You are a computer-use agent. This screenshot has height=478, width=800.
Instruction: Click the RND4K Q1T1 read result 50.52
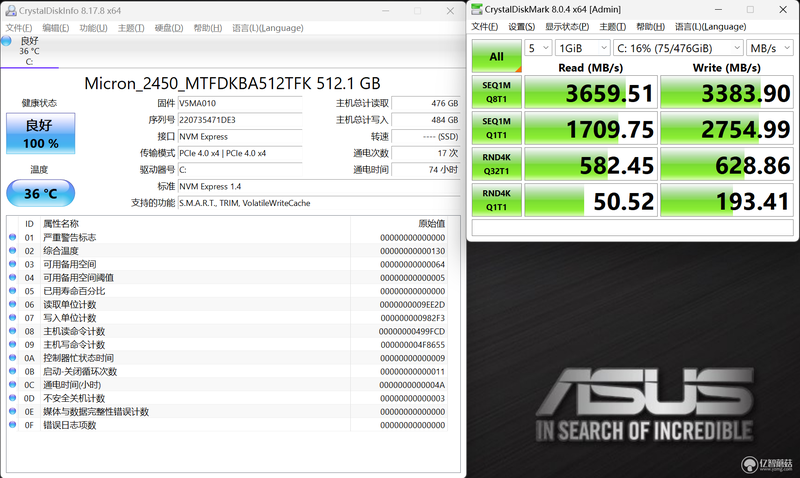pyautogui.click(x=591, y=200)
